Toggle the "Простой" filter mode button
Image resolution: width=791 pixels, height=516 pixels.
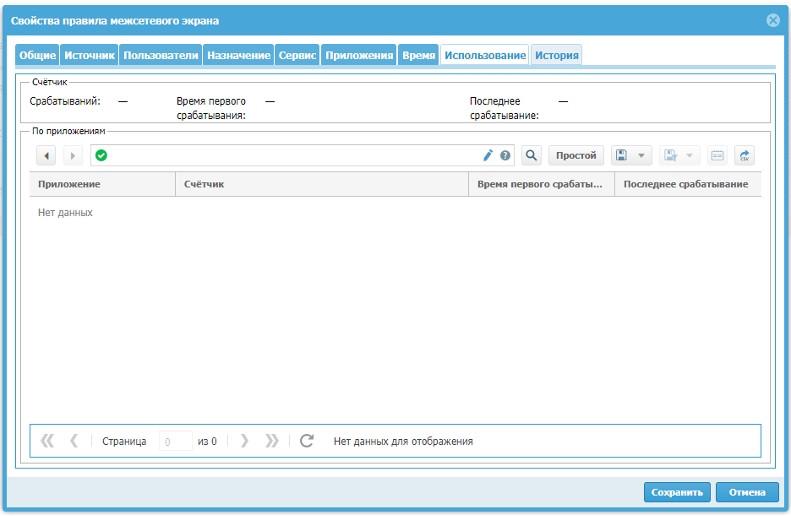[x=576, y=156]
